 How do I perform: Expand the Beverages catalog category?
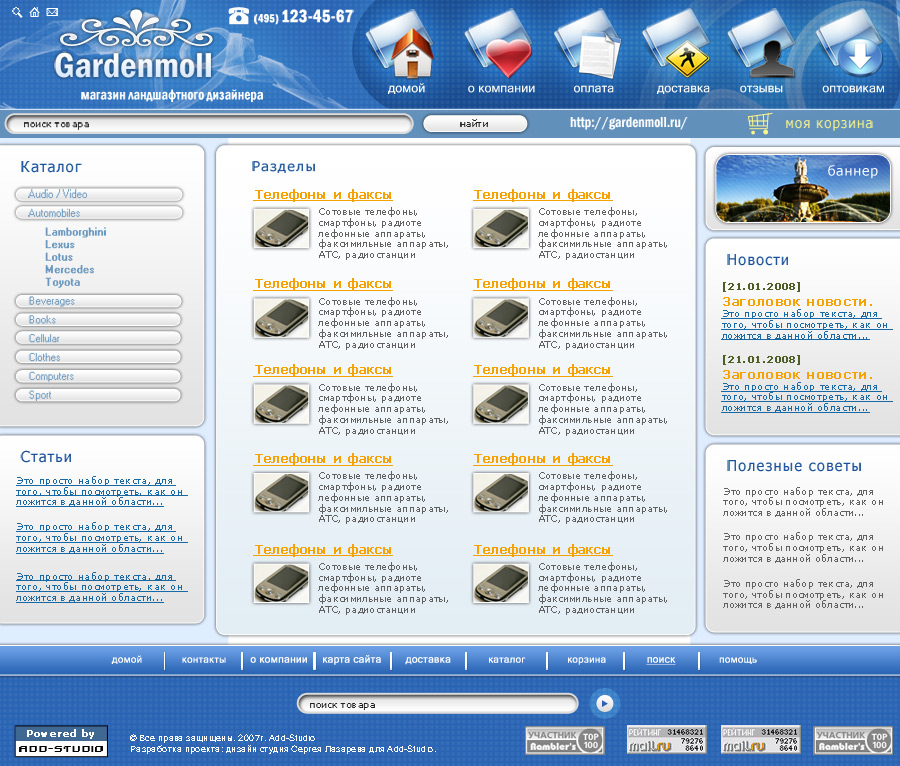pos(98,301)
